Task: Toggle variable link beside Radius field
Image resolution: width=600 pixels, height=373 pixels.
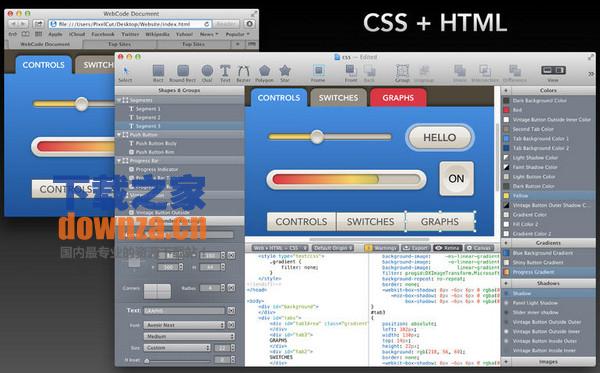Action: 231,288
